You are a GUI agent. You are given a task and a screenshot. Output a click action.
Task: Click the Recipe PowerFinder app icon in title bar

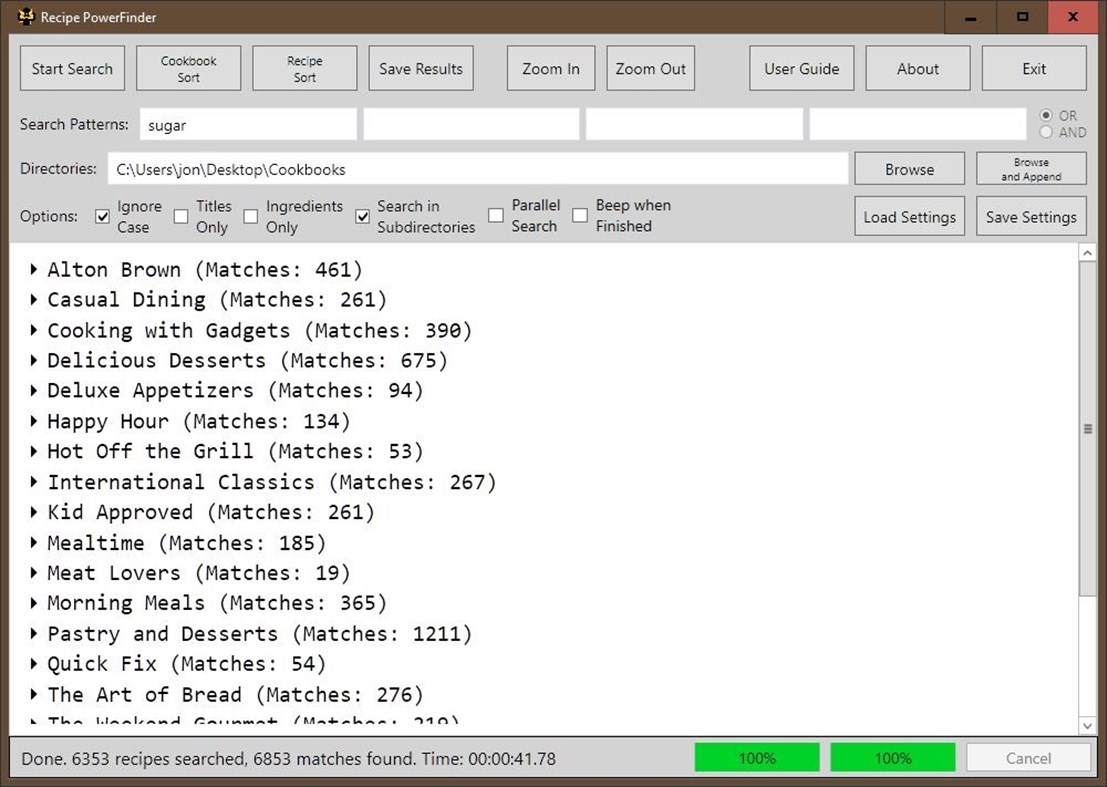[x=24, y=17]
